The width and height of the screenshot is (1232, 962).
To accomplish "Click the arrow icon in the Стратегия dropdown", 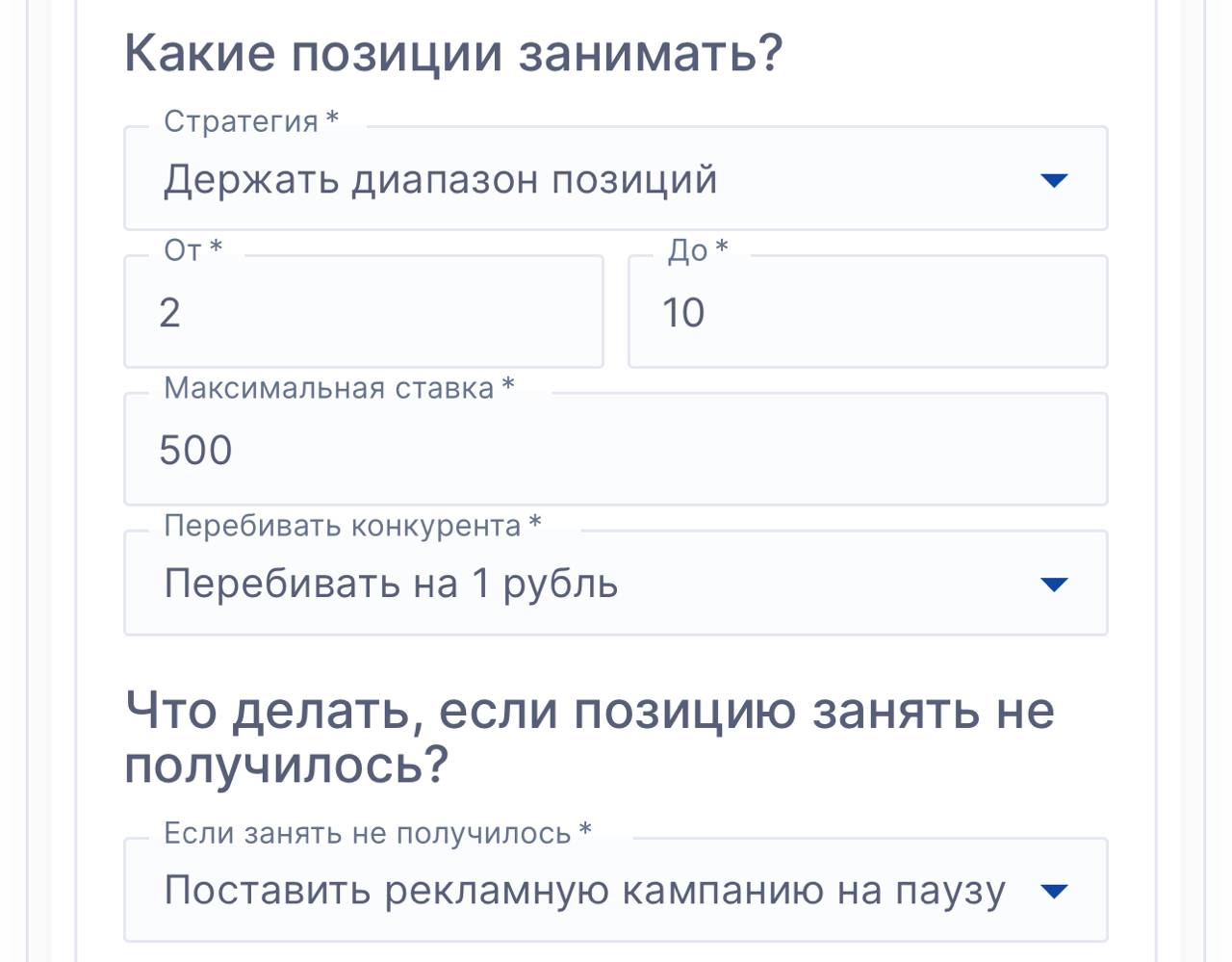I will click(1055, 180).
